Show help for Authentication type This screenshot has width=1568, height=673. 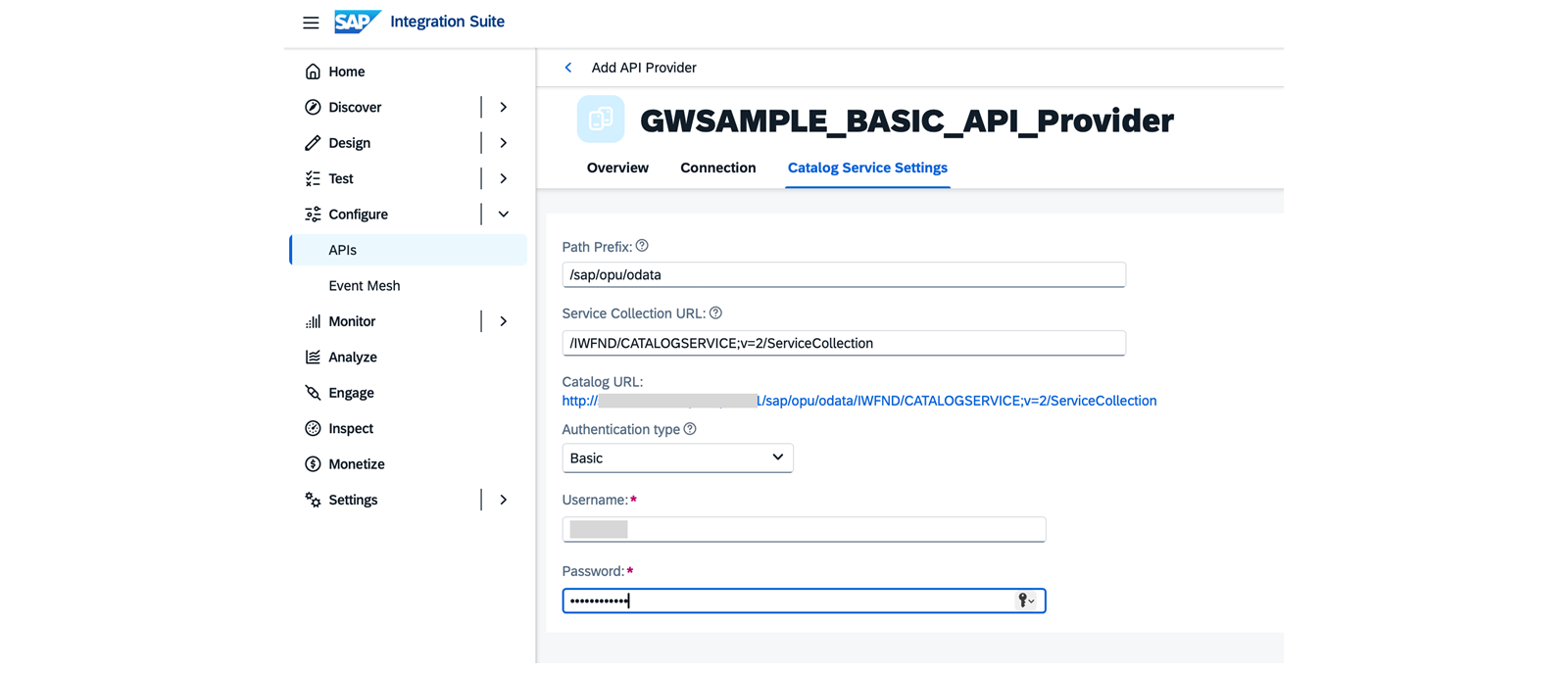(x=690, y=429)
